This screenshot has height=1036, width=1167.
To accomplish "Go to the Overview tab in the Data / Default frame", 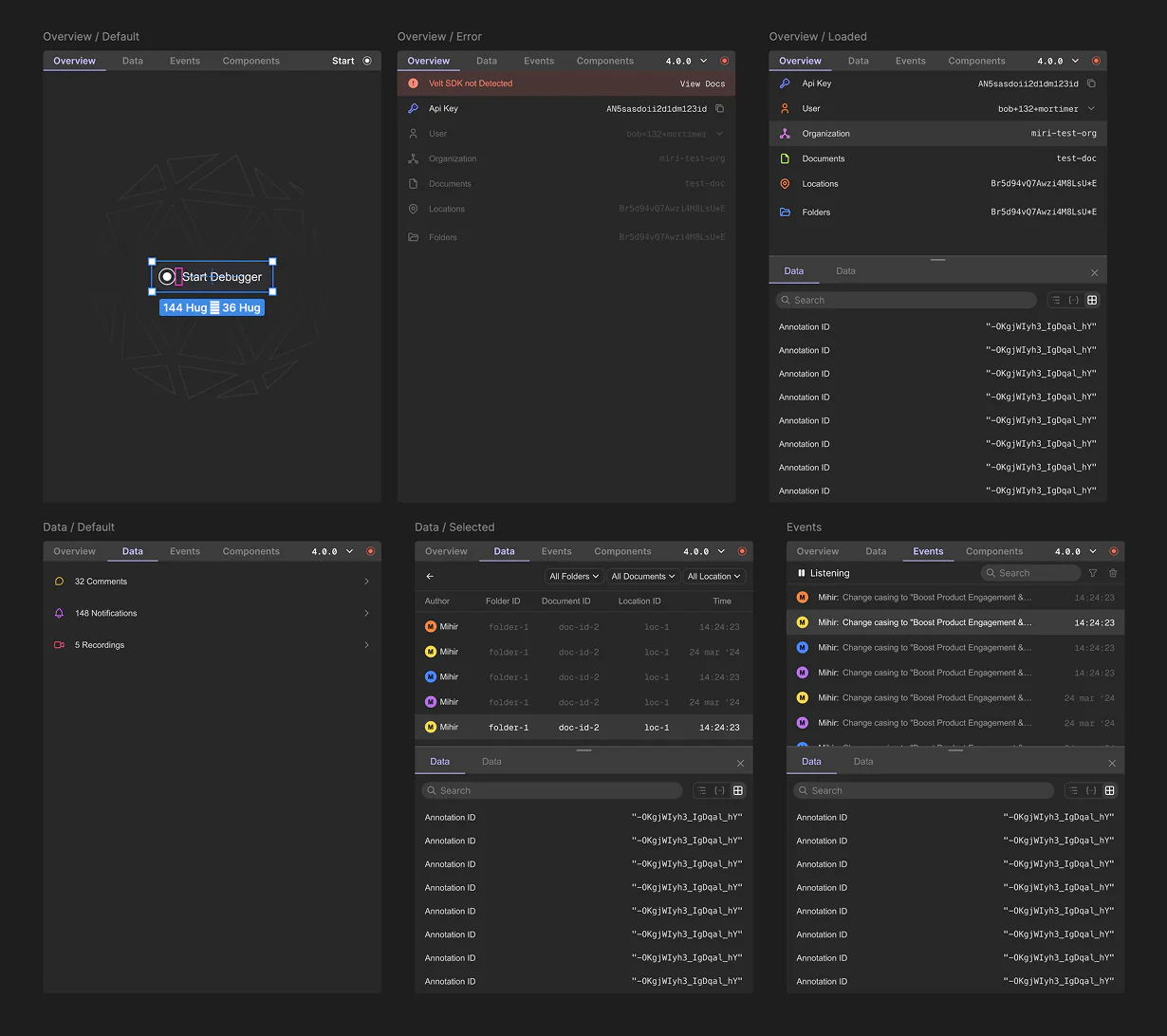I will [x=75, y=551].
